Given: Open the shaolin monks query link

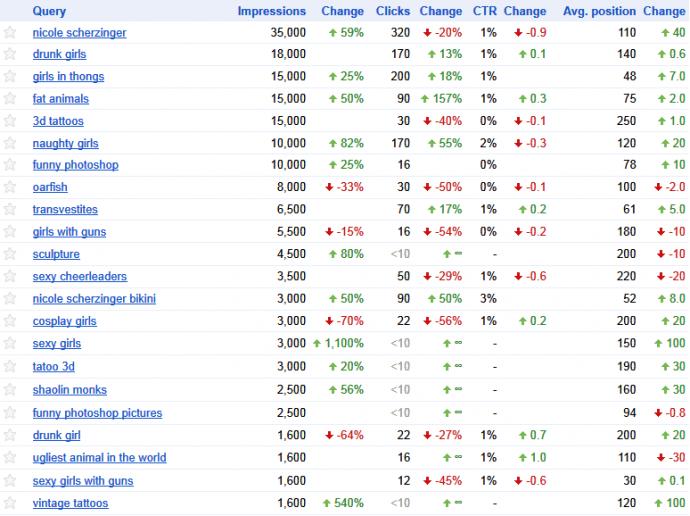Looking at the screenshot, I should pos(70,390).
